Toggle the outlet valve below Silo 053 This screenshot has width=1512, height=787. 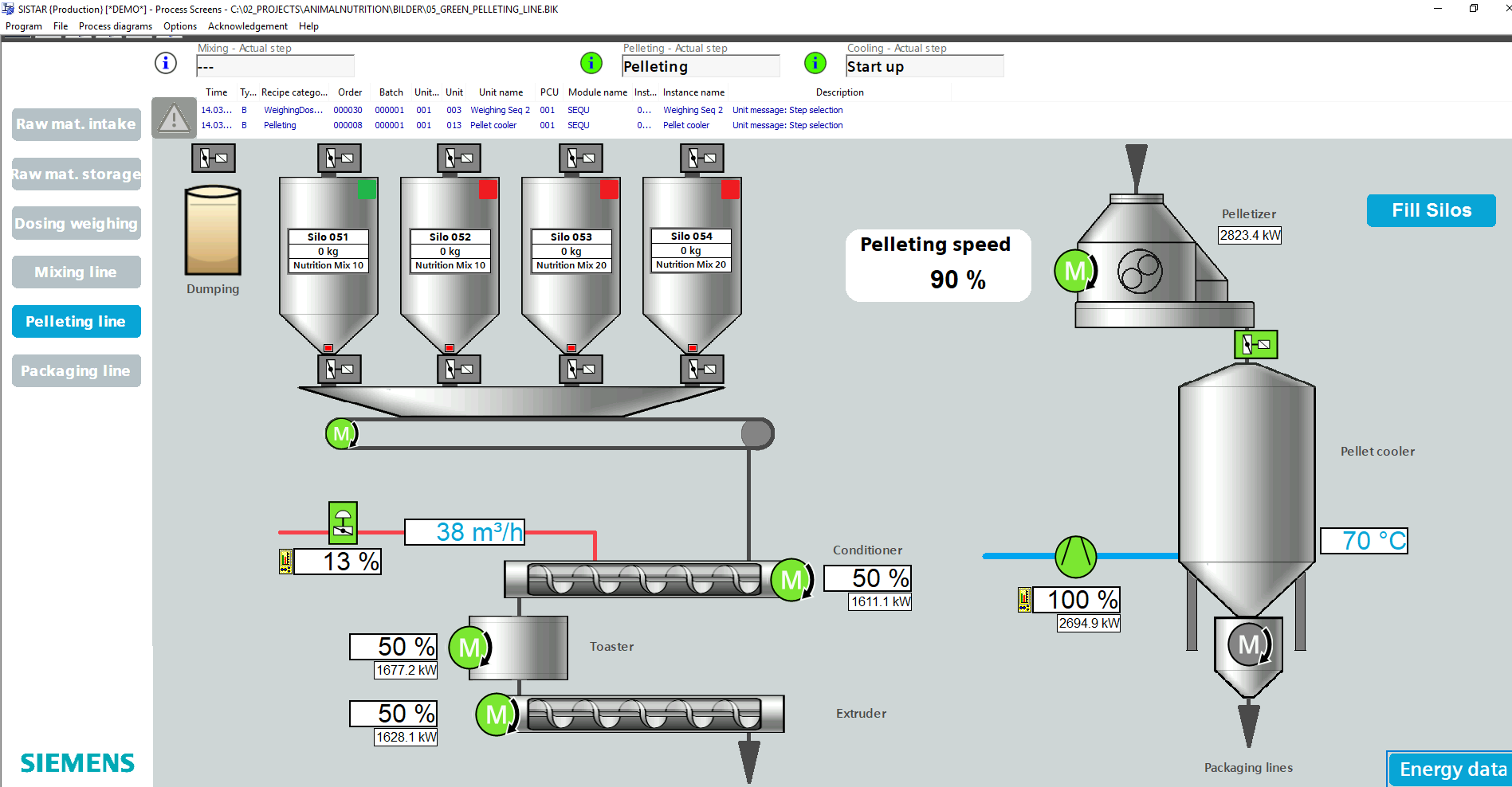pyautogui.click(x=580, y=369)
